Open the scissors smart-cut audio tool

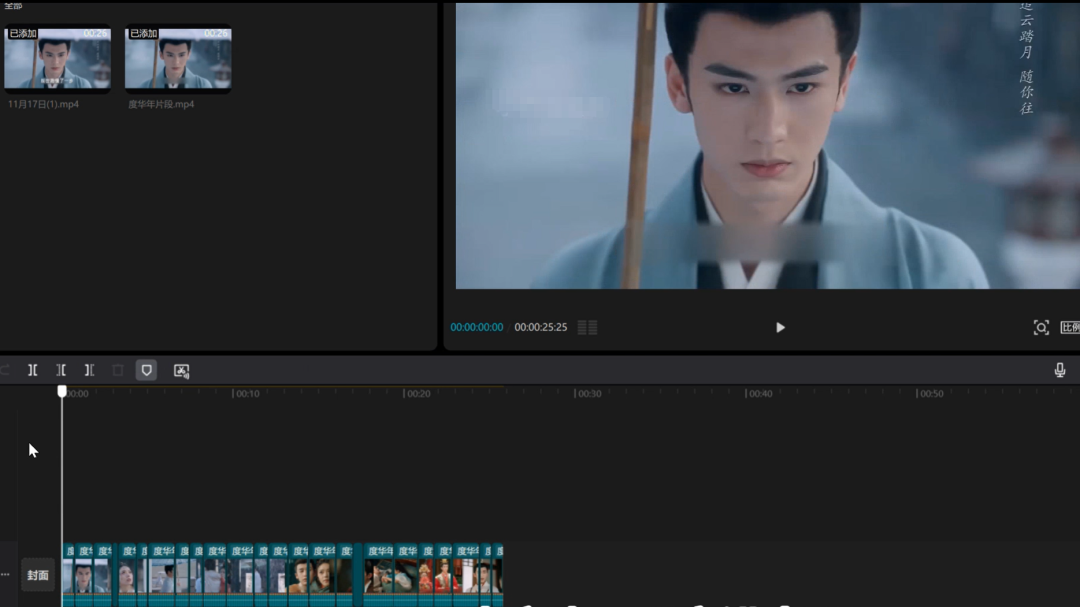click(x=181, y=371)
